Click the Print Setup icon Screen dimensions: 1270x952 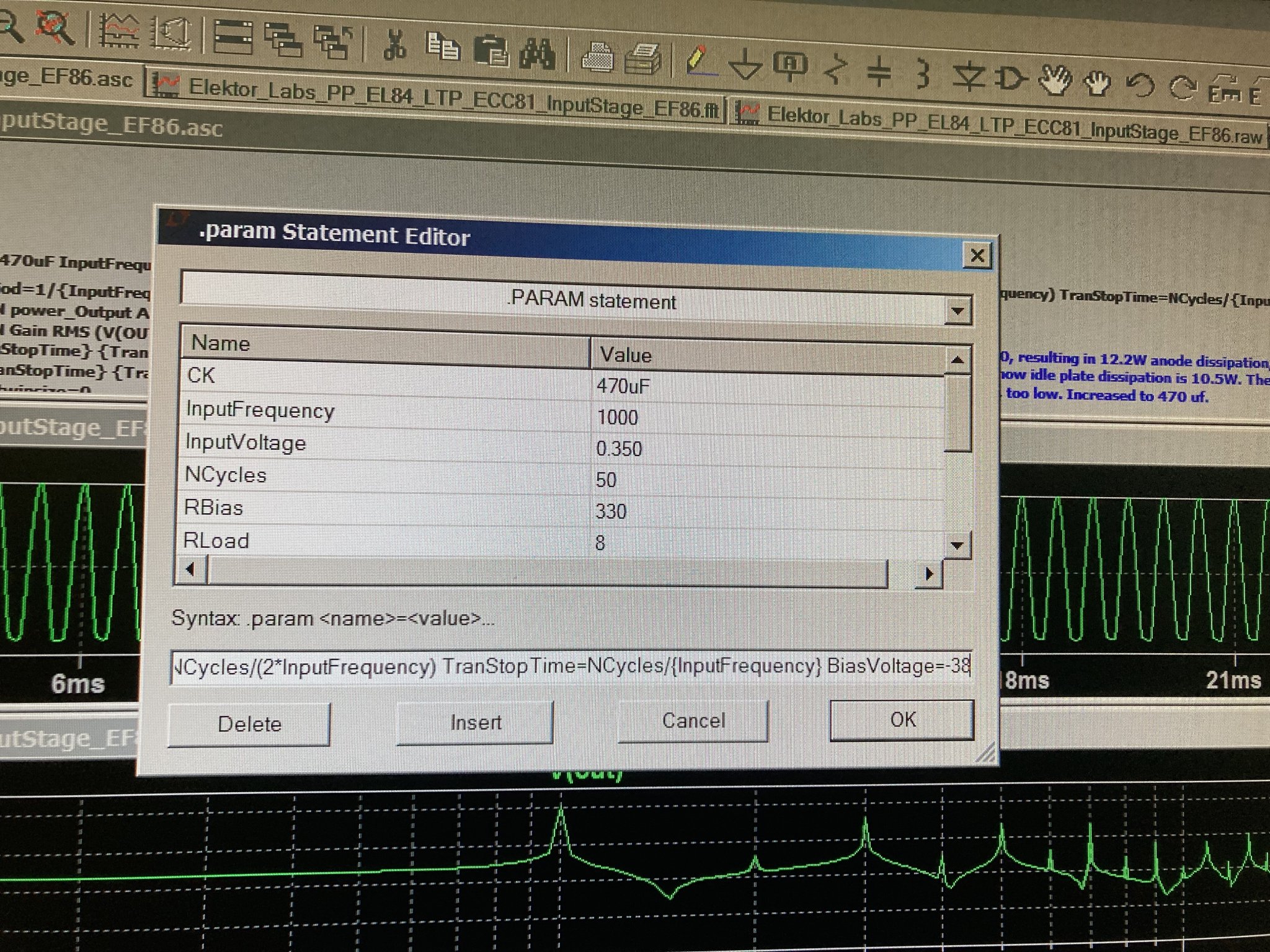(x=597, y=56)
